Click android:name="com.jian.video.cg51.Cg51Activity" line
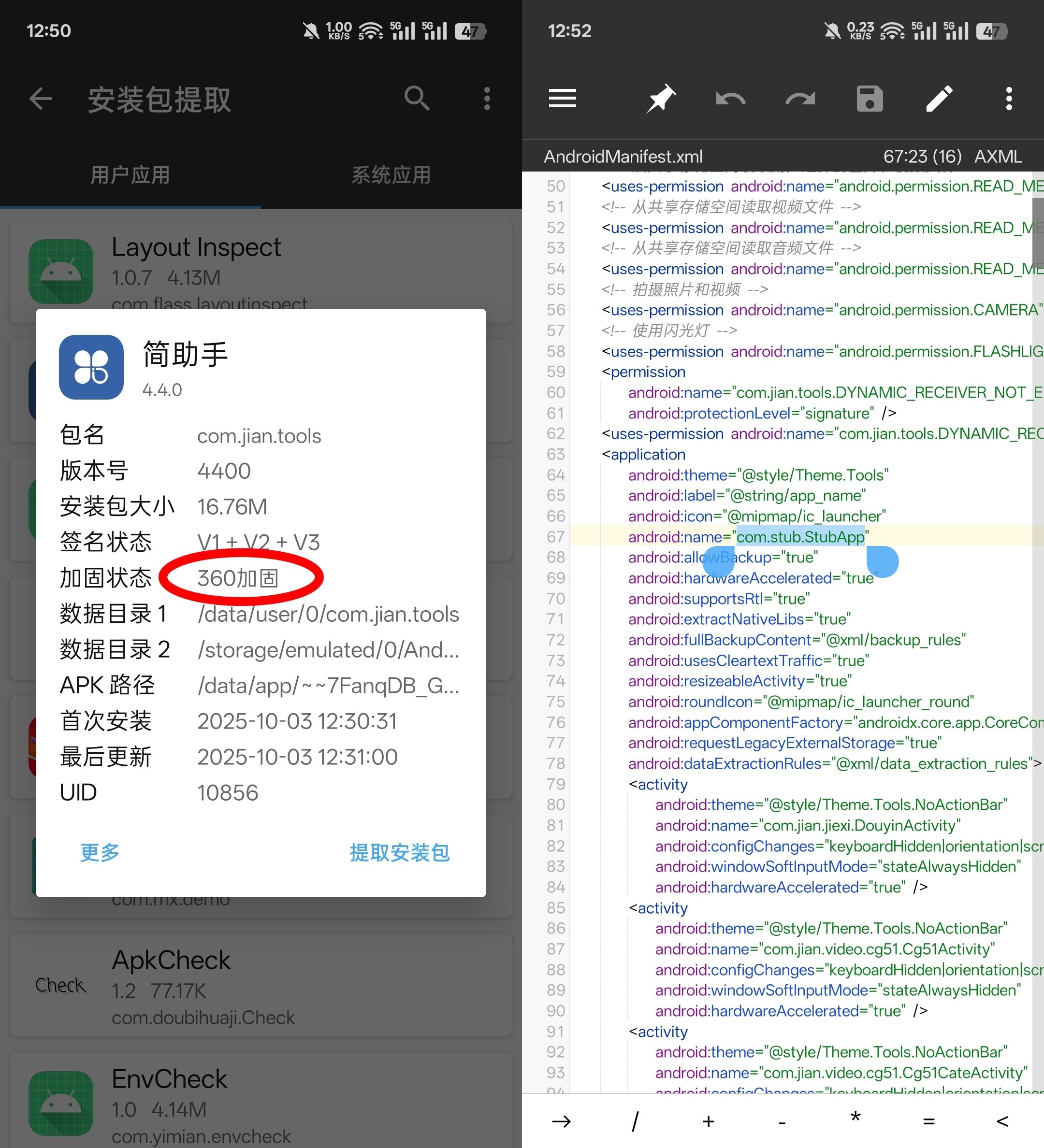Viewport: 1044px width, 1148px height. pos(825,949)
